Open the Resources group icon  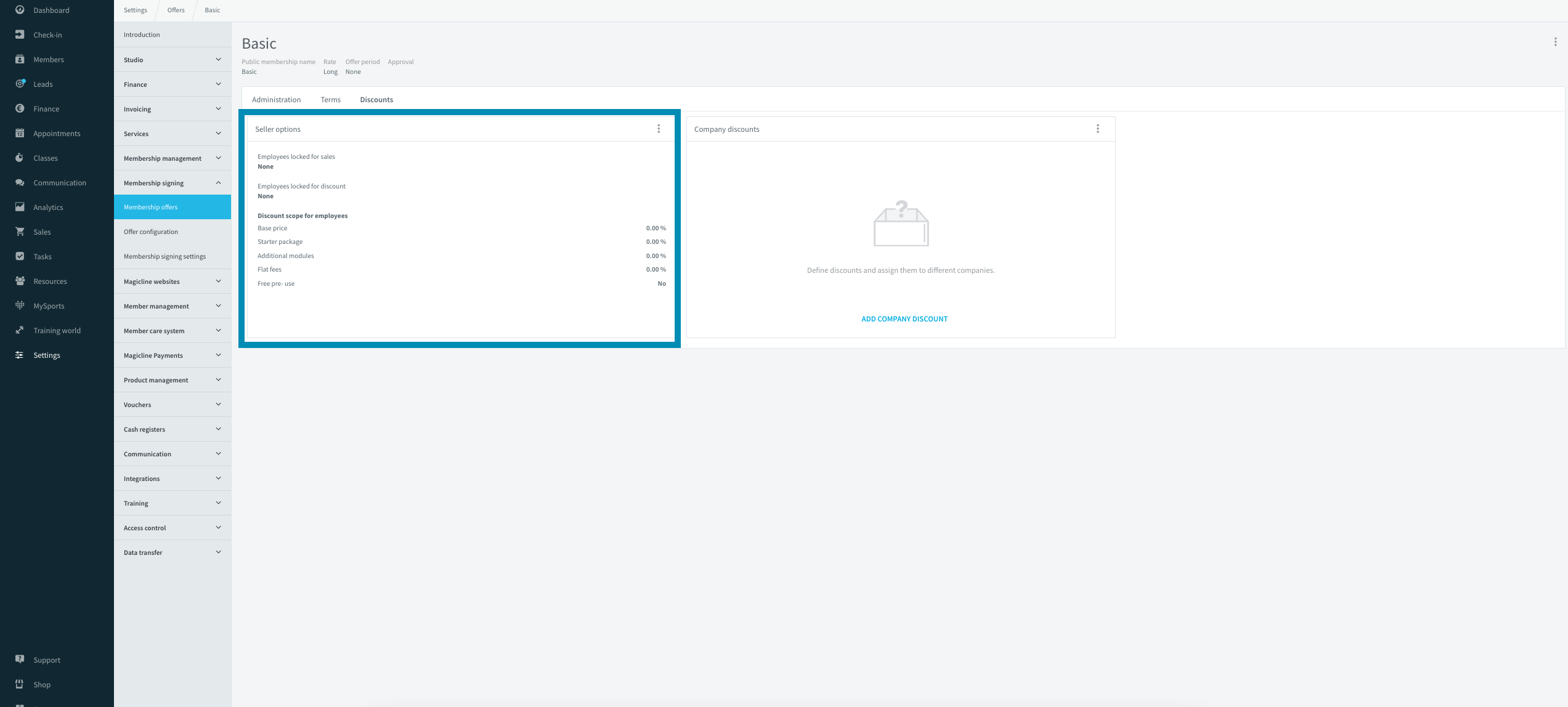click(x=20, y=281)
